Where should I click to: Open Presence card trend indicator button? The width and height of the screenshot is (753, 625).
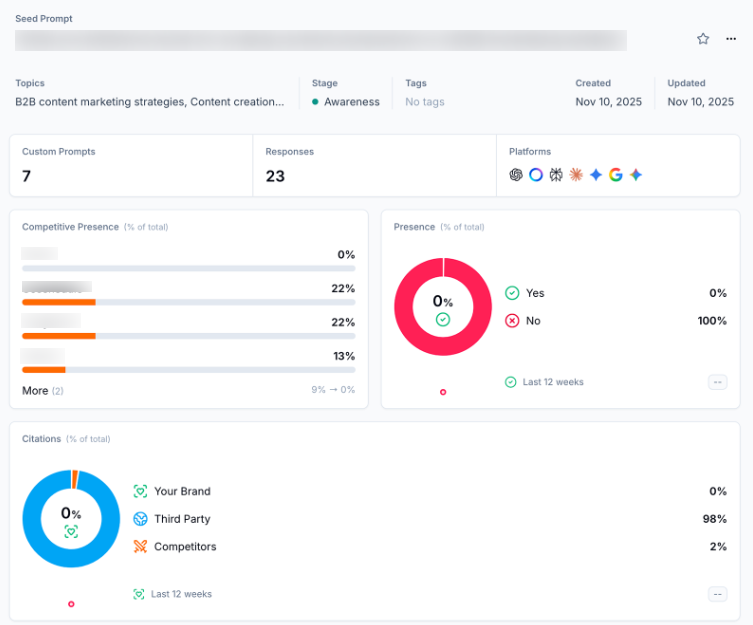pos(717,382)
